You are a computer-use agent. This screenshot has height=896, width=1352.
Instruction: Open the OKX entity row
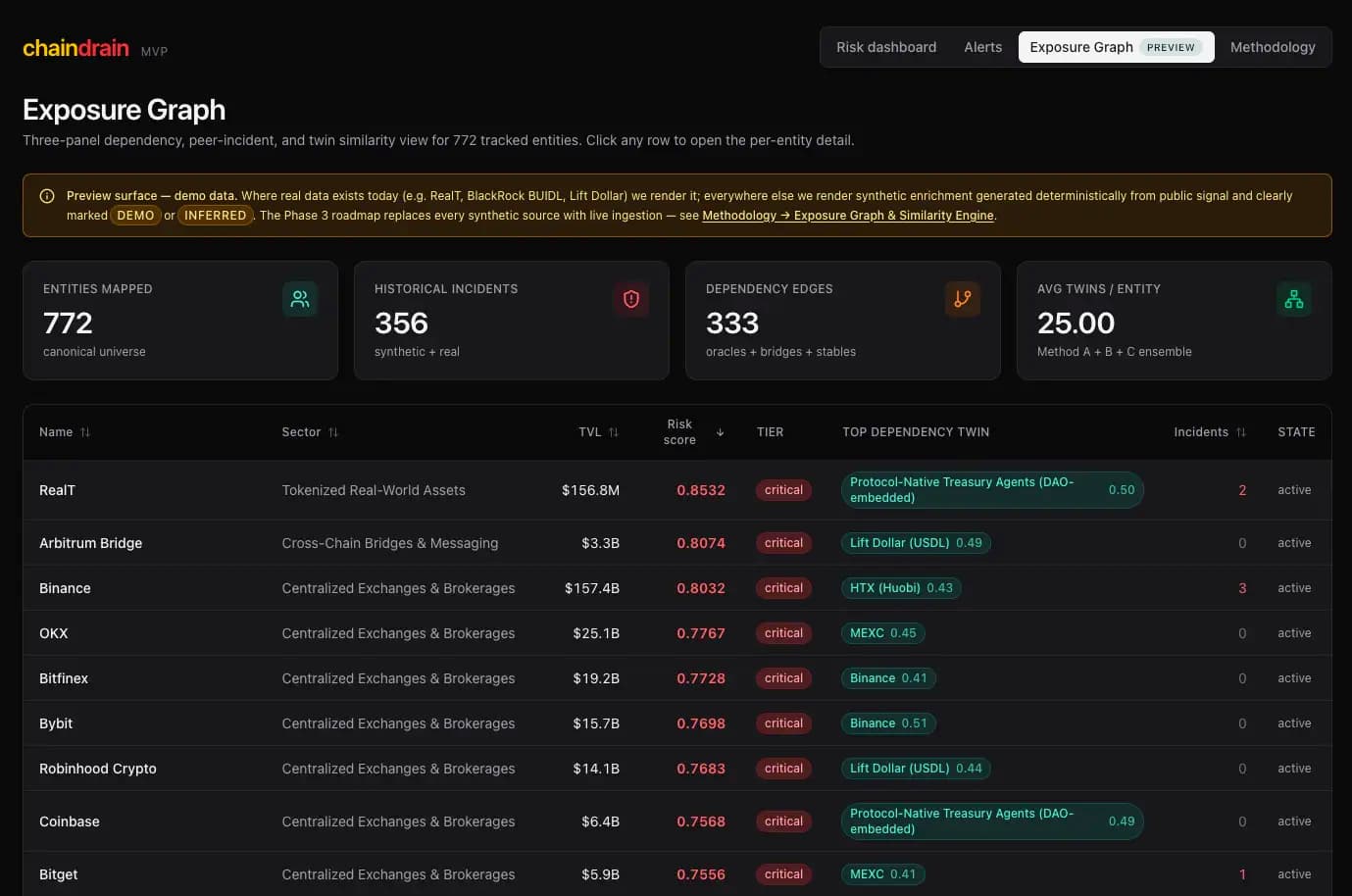(x=677, y=633)
